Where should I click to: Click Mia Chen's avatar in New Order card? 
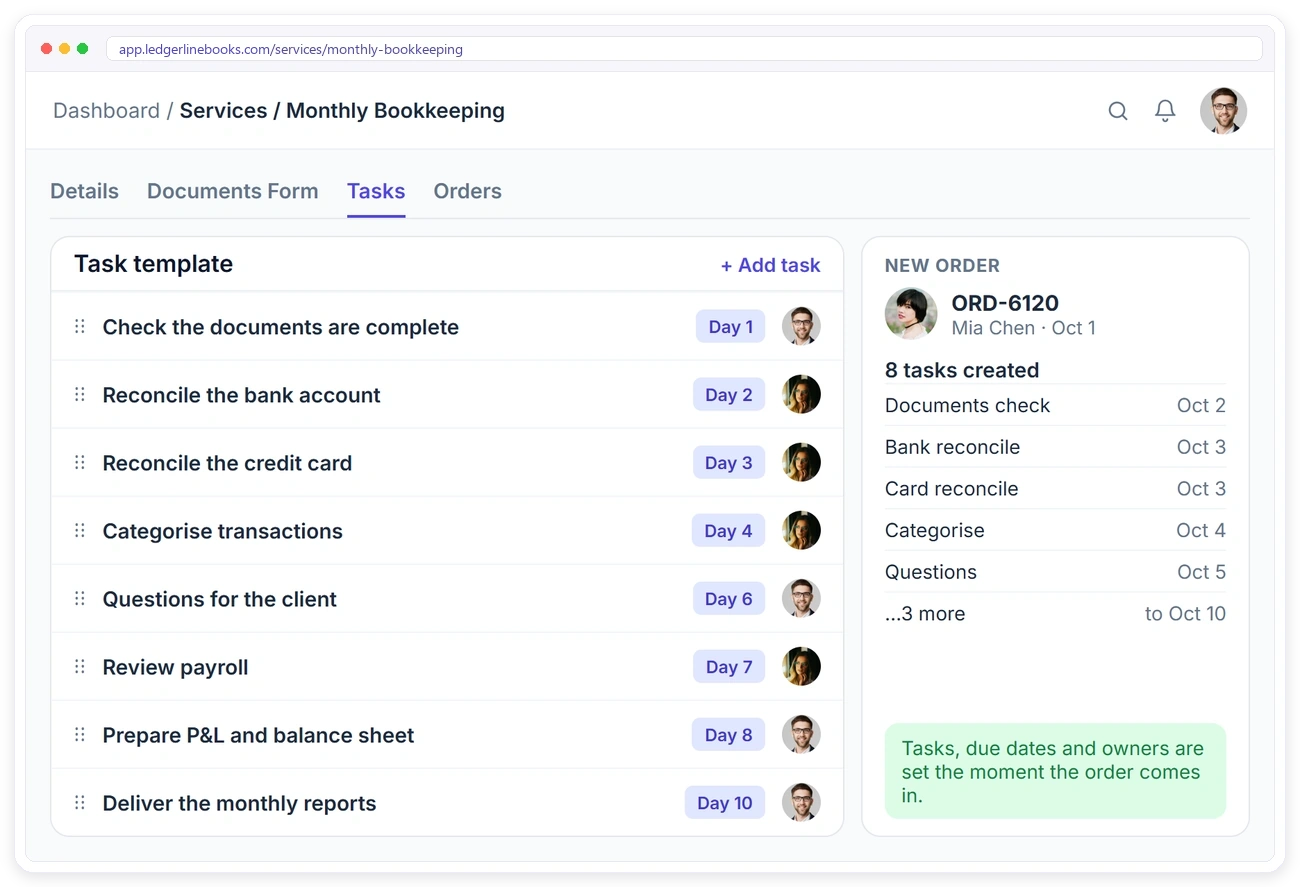coord(911,314)
